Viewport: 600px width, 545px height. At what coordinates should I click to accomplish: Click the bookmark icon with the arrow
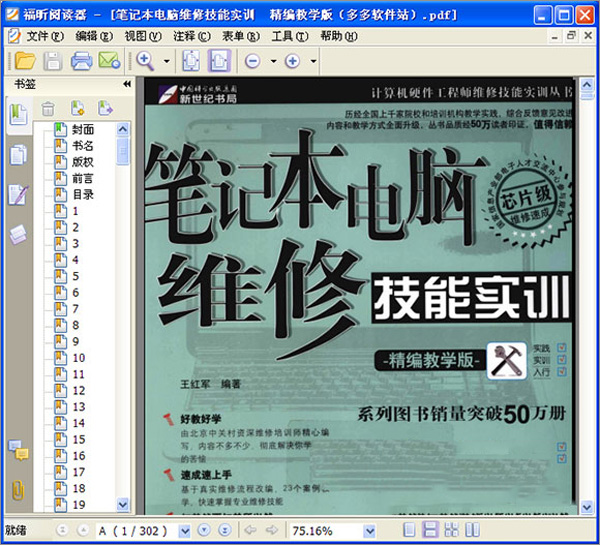(x=105, y=108)
